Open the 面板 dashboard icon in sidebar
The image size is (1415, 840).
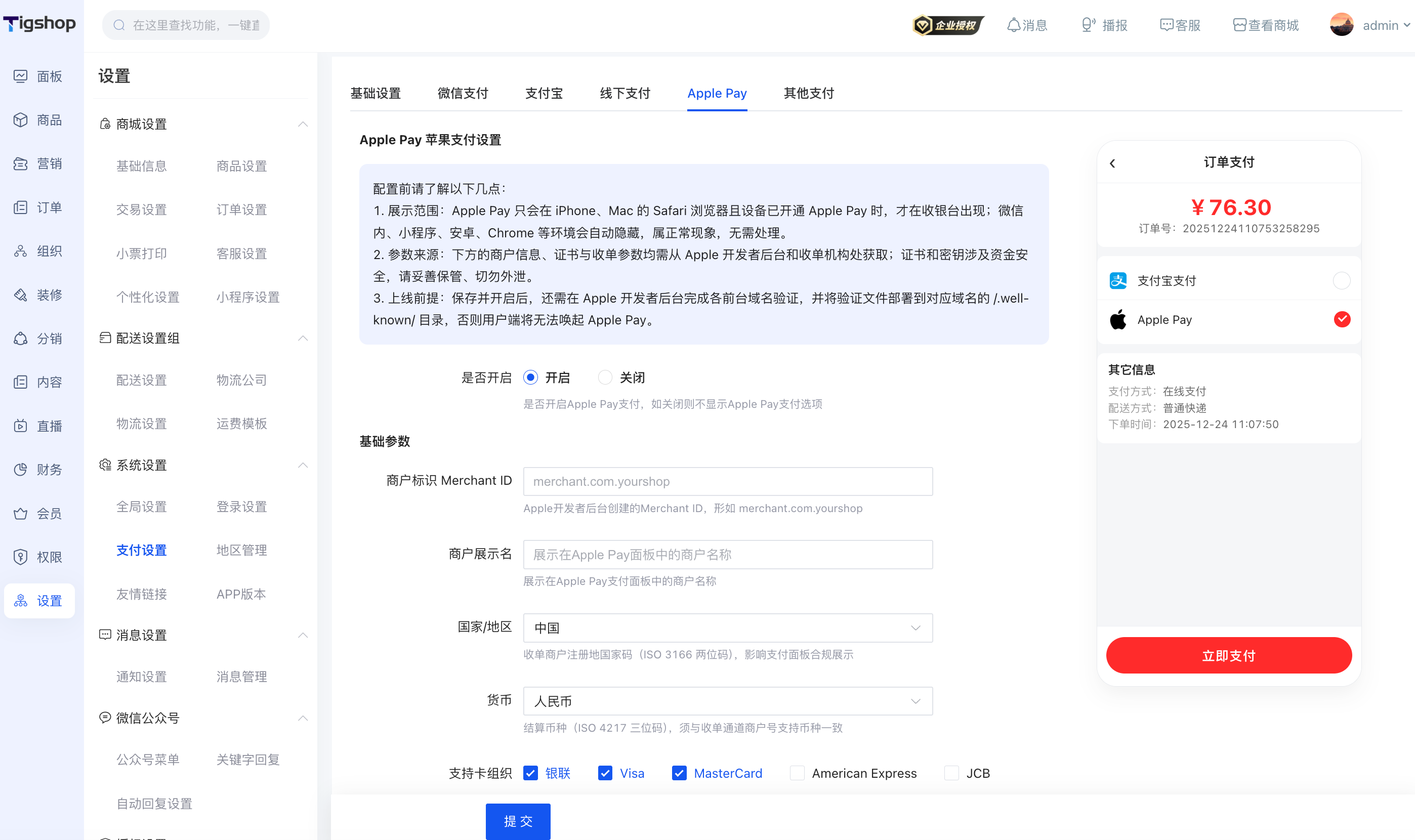pyautogui.click(x=20, y=76)
